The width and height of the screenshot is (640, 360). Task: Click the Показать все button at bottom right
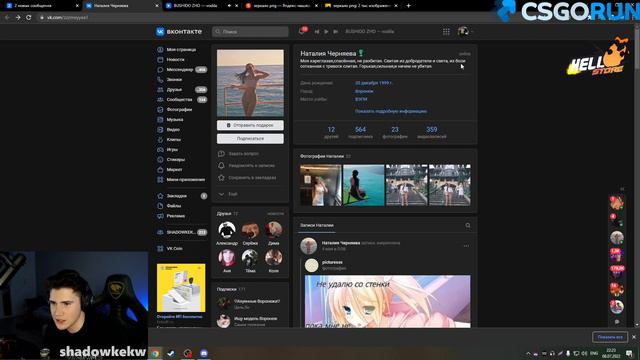(x=610, y=337)
